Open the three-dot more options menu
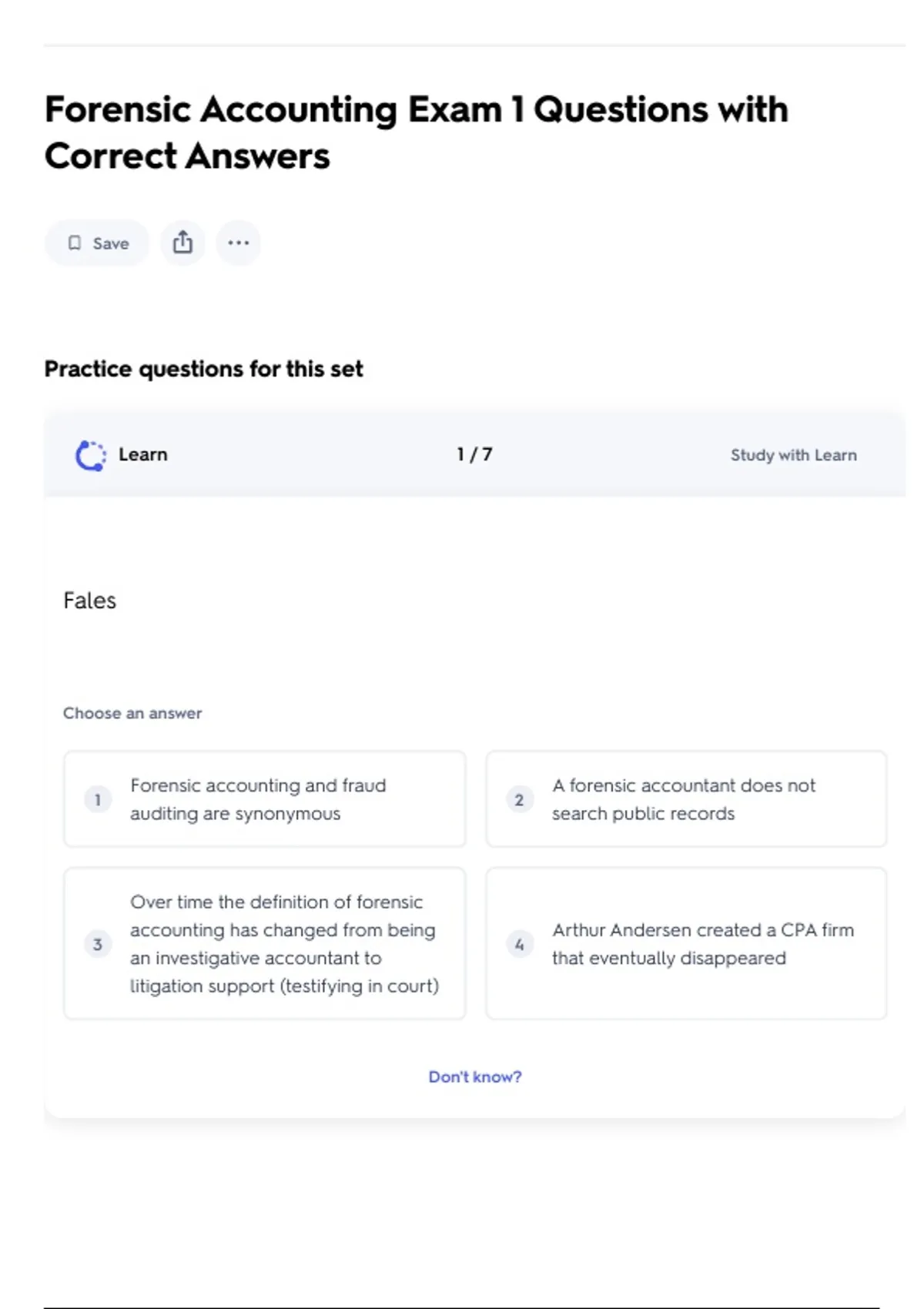 (238, 243)
